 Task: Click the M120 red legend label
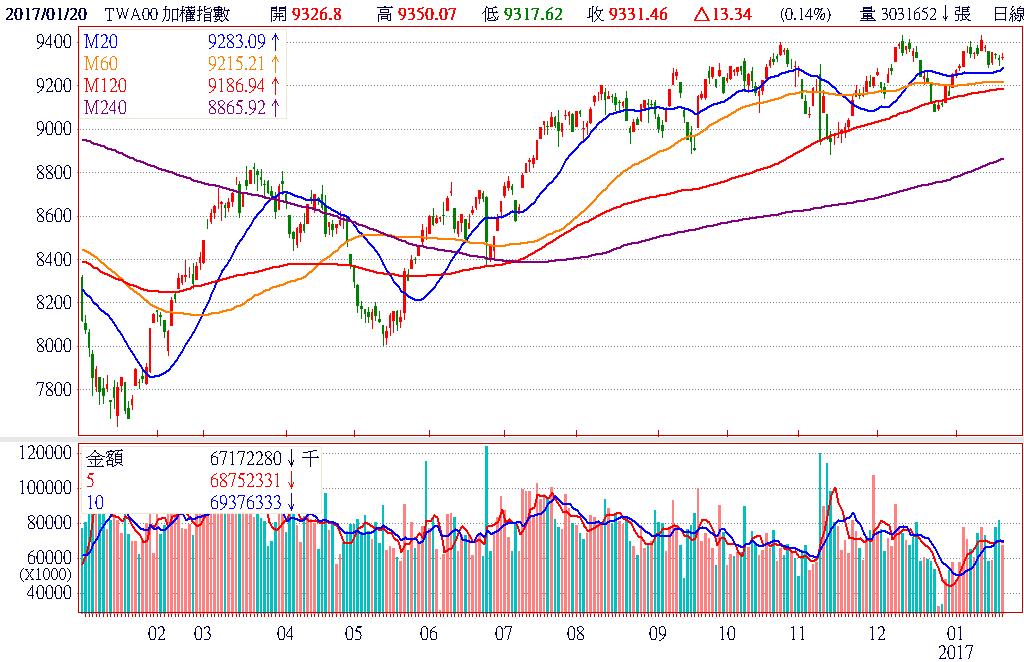pos(107,86)
